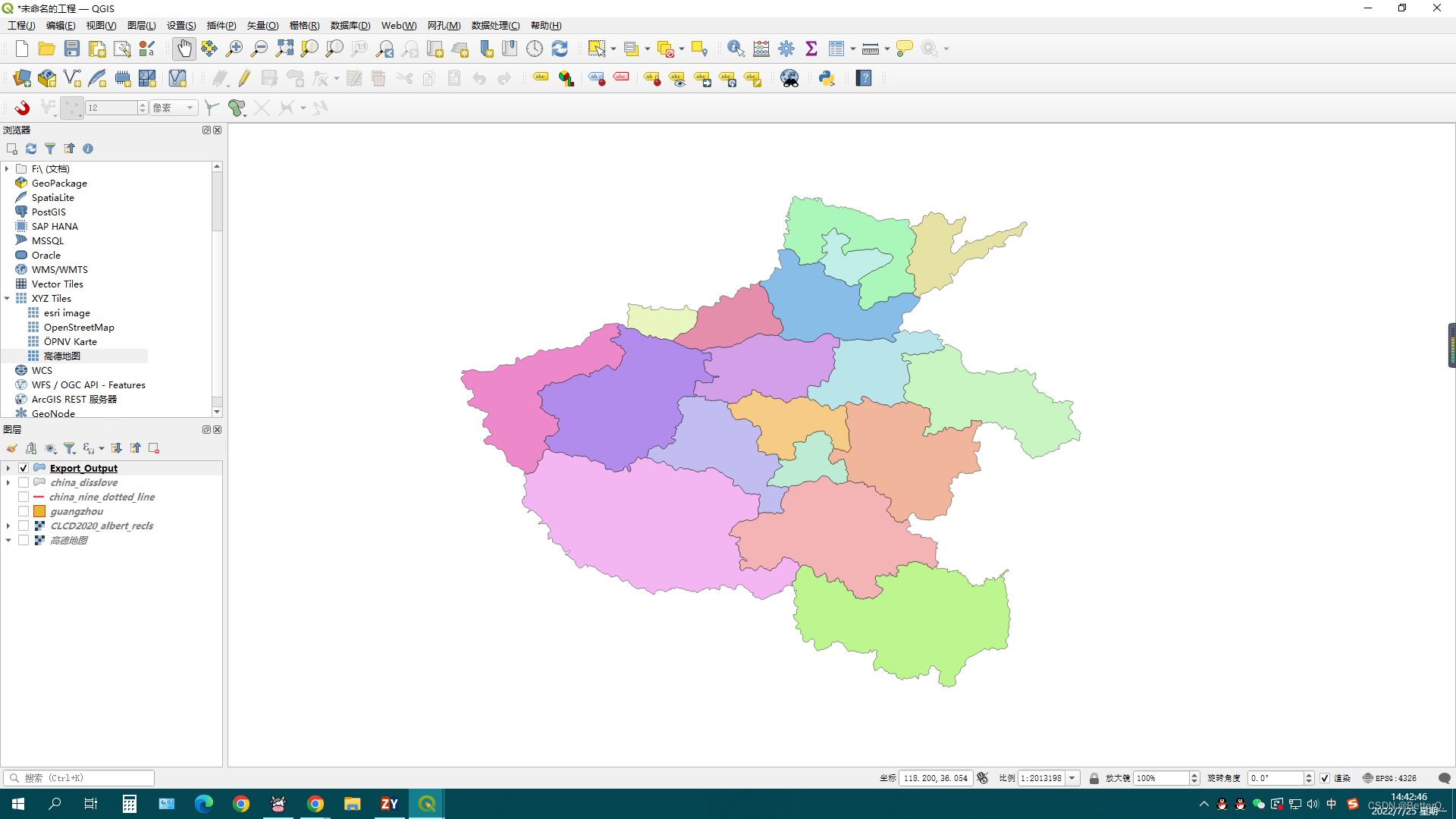The image size is (1456, 819).
Task: Enable the snapping magnet icon
Action: click(x=22, y=108)
